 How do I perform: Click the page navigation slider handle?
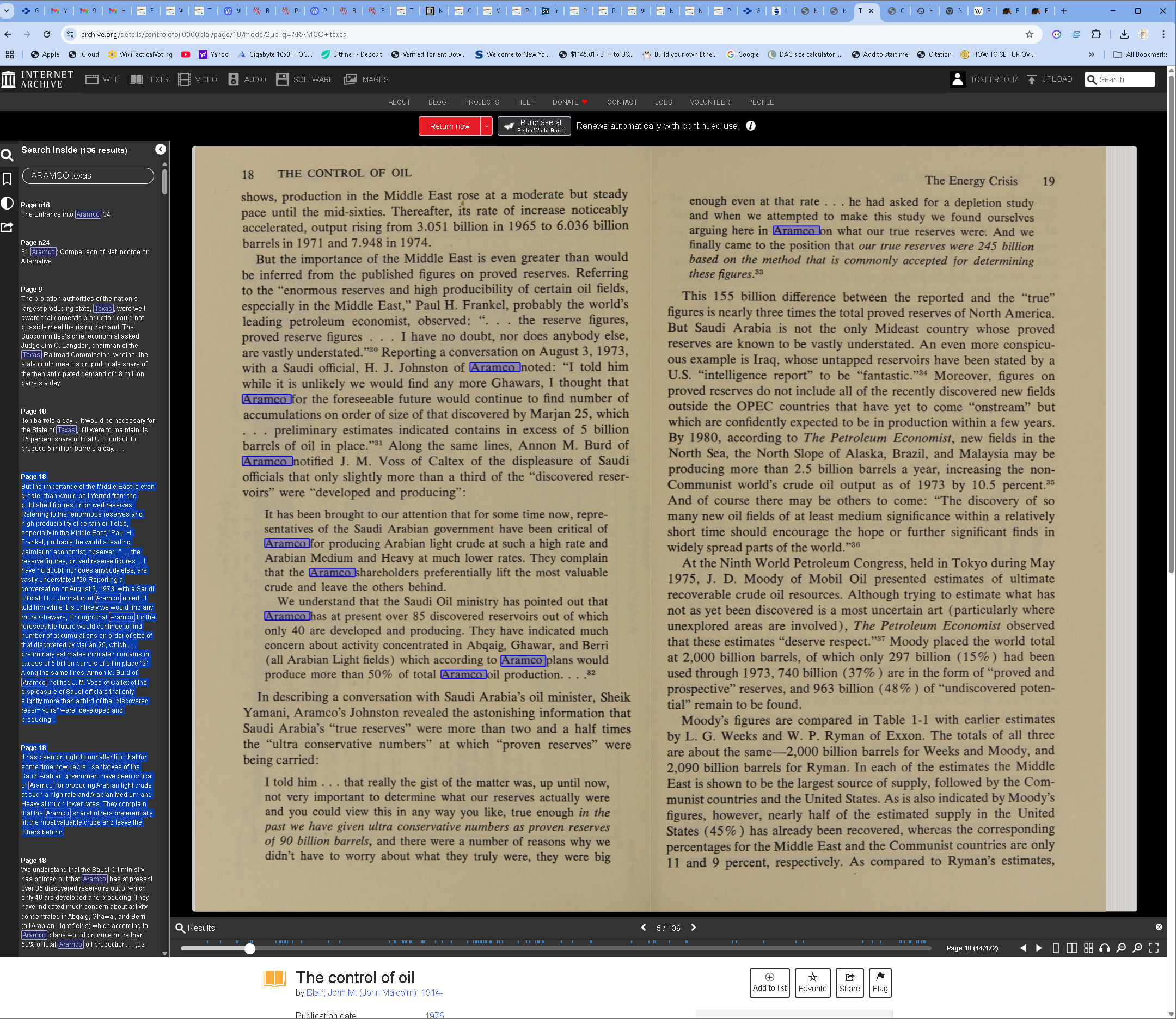pyautogui.click(x=250, y=948)
